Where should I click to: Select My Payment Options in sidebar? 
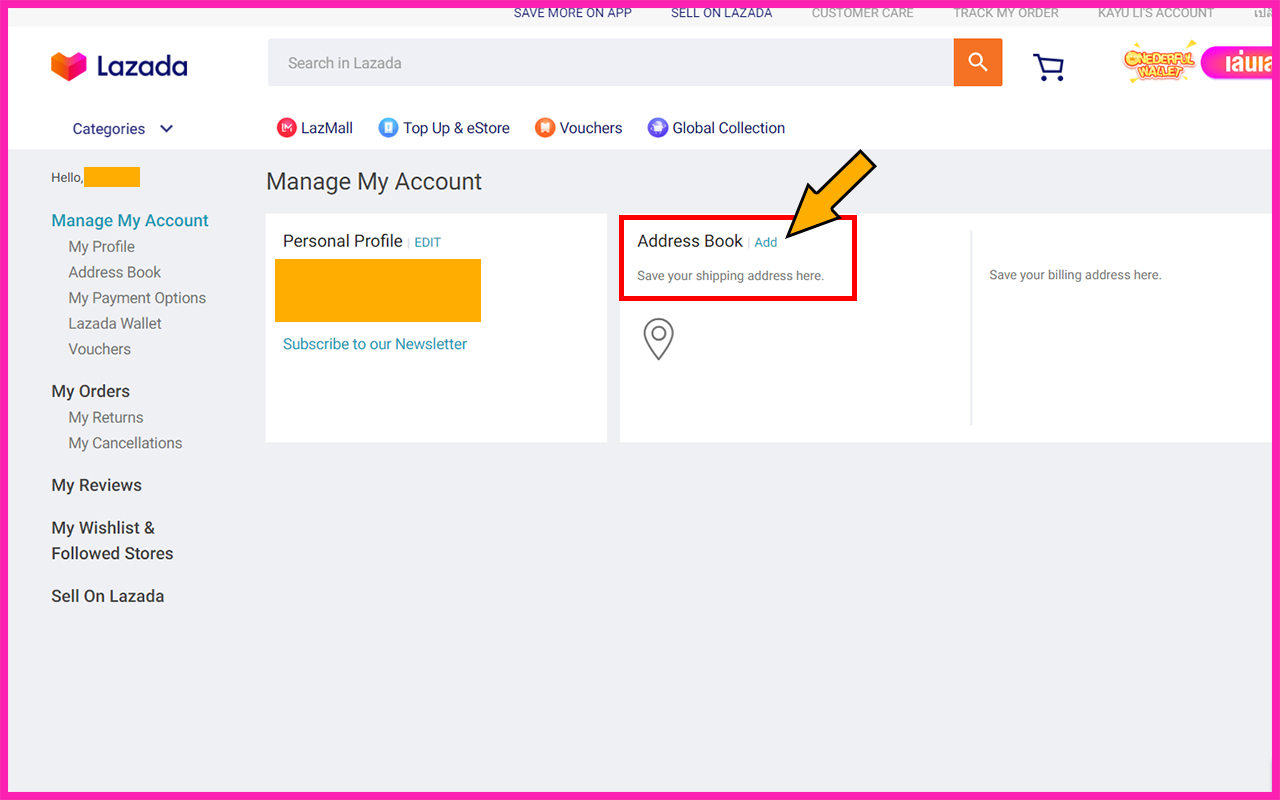(x=137, y=298)
